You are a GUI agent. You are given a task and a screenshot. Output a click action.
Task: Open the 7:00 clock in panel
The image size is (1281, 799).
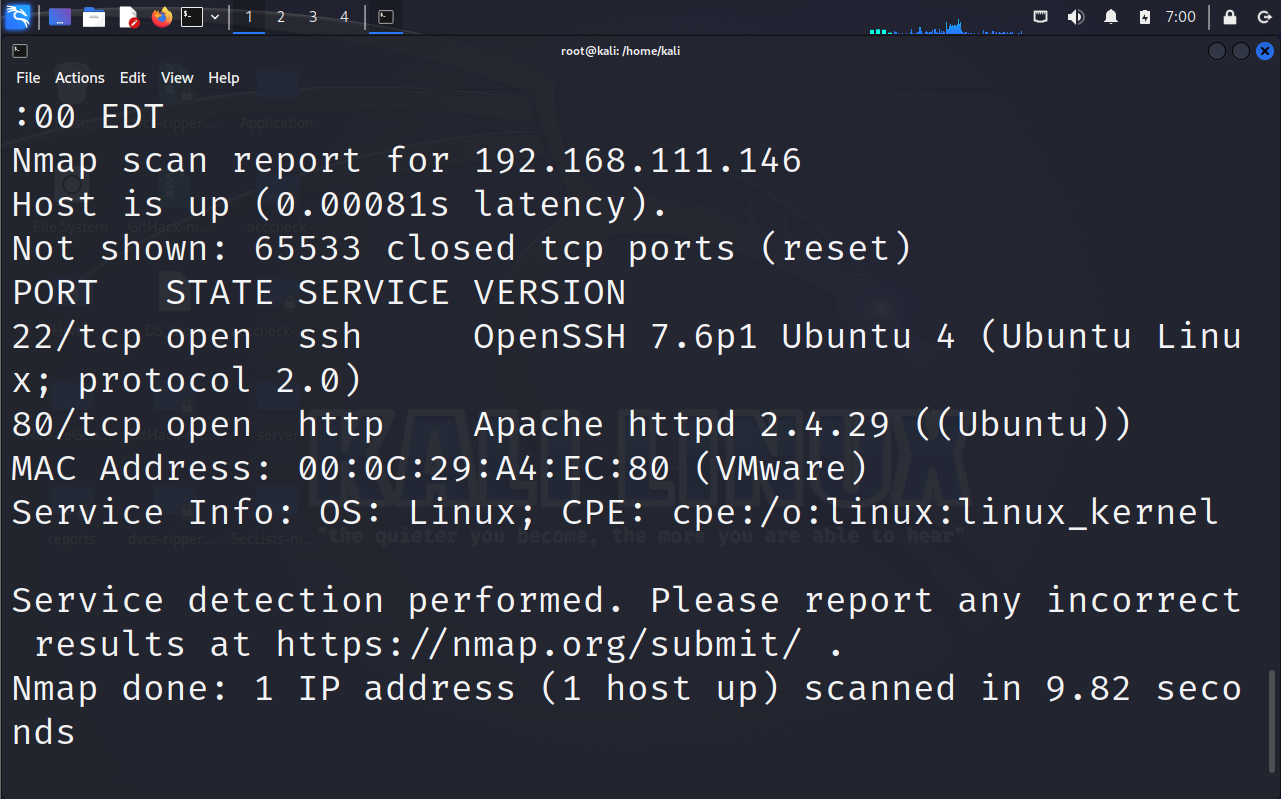1181,17
